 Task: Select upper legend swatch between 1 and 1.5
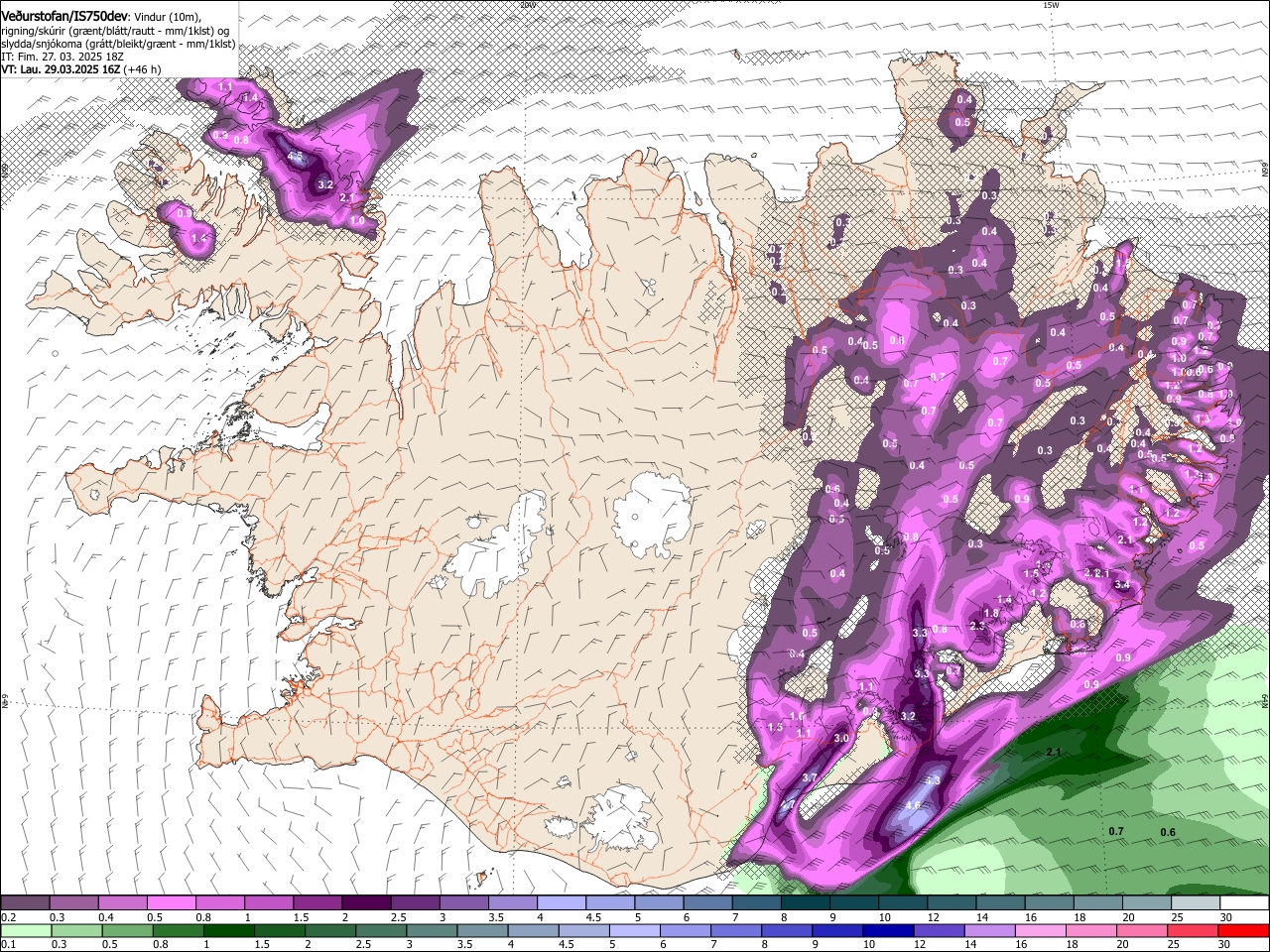[268, 903]
